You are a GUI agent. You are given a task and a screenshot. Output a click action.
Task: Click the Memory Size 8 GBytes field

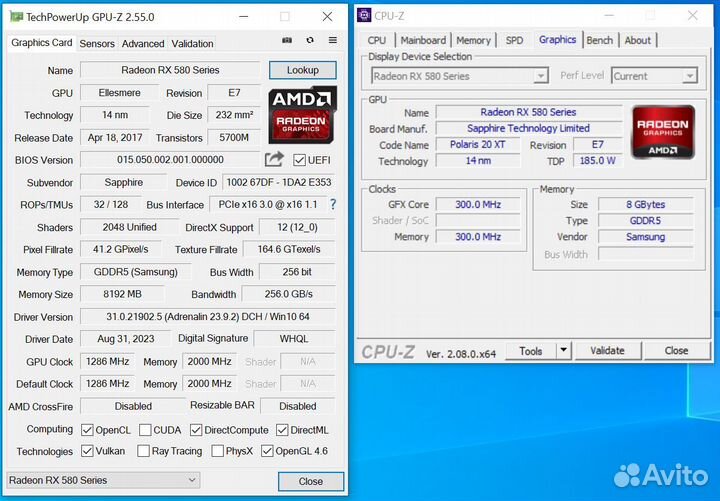click(x=646, y=204)
